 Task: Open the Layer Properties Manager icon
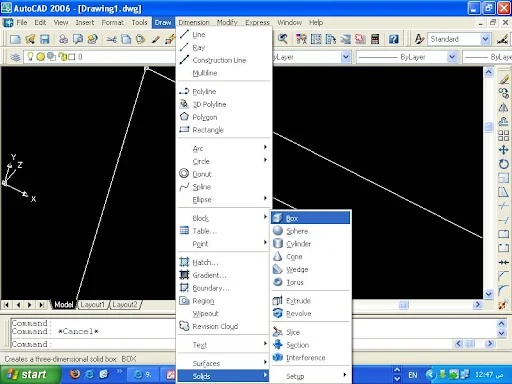coord(15,57)
